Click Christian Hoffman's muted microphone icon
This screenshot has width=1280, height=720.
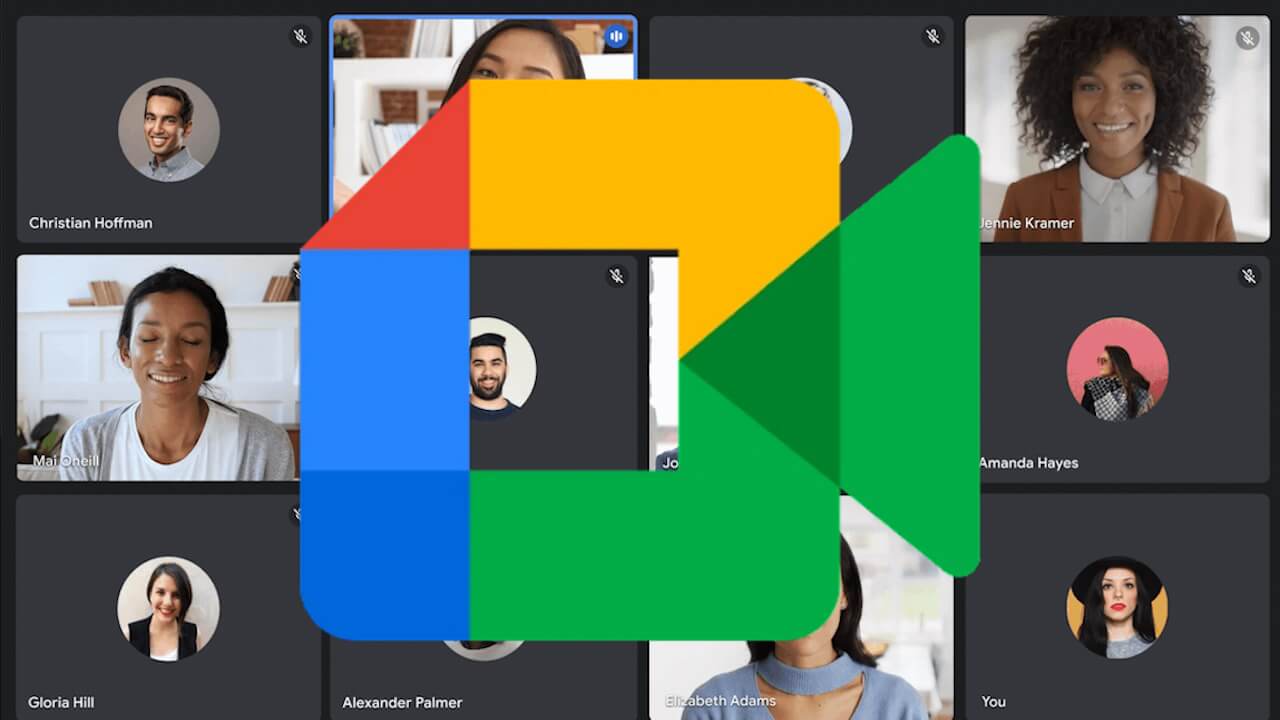(x=301, y=37)
